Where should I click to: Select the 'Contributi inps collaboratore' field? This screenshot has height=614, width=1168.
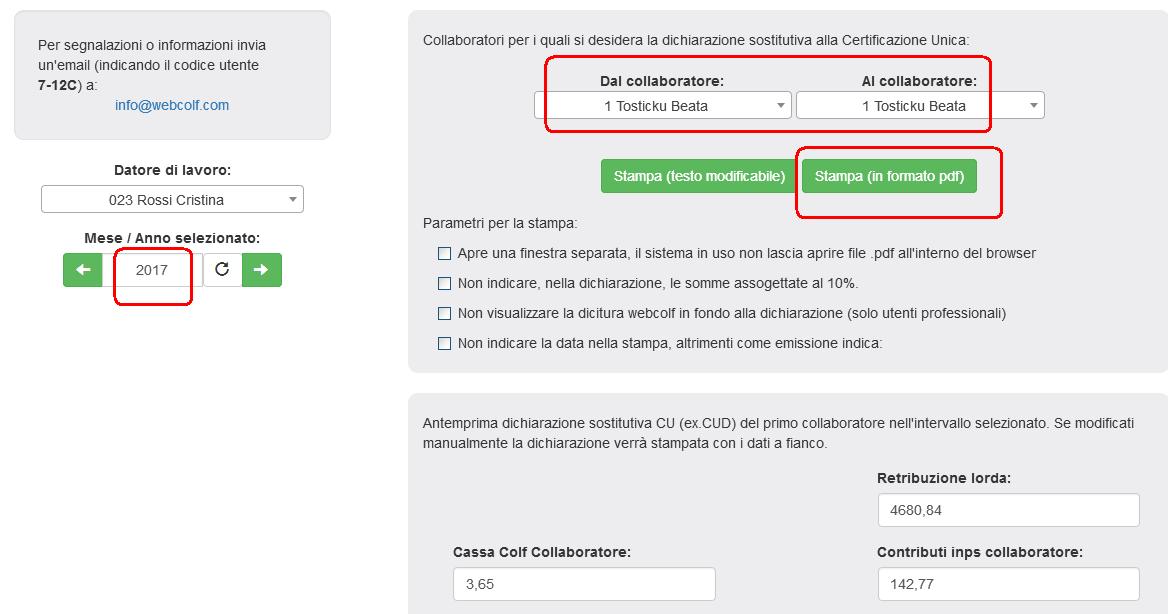[x=1008, y=584]
